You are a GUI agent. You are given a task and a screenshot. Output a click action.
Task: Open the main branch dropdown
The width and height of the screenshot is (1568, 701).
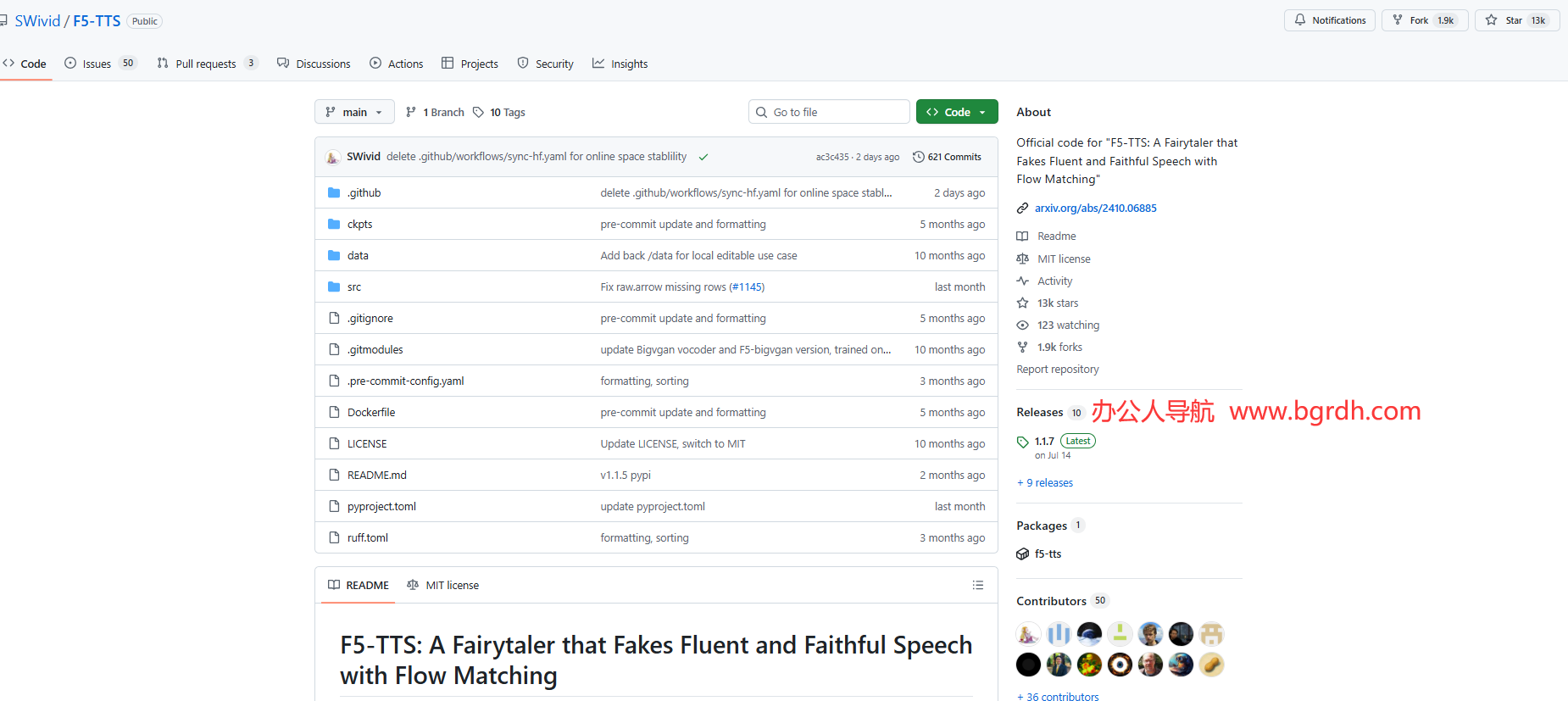click(354, 112)
